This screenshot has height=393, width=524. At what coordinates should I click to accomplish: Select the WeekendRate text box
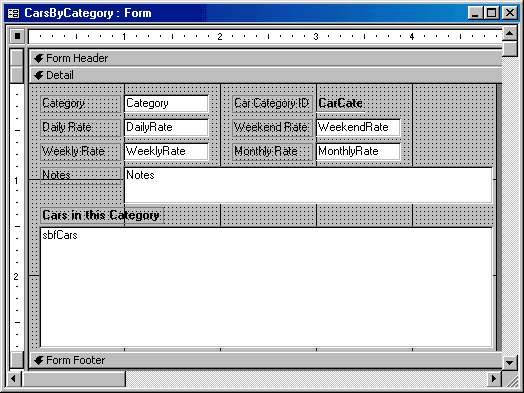[x=358, y=127]
